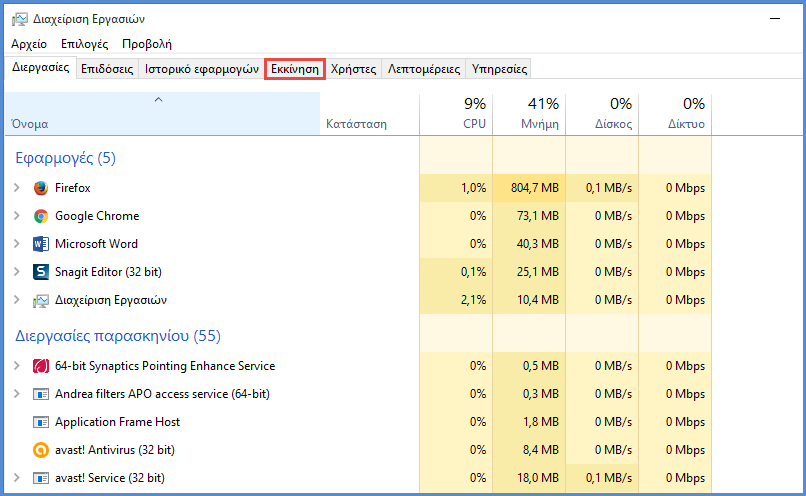Click the Microsoft Word icon
Viewport: 806px width, 496px height.
pos(41,244)
